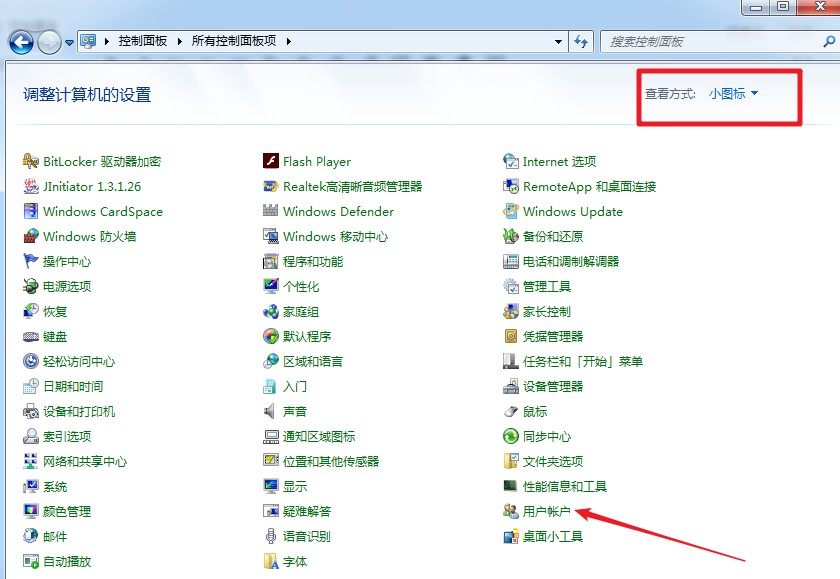Open the 默认程序 icon
840x579 pixels.
271,336
